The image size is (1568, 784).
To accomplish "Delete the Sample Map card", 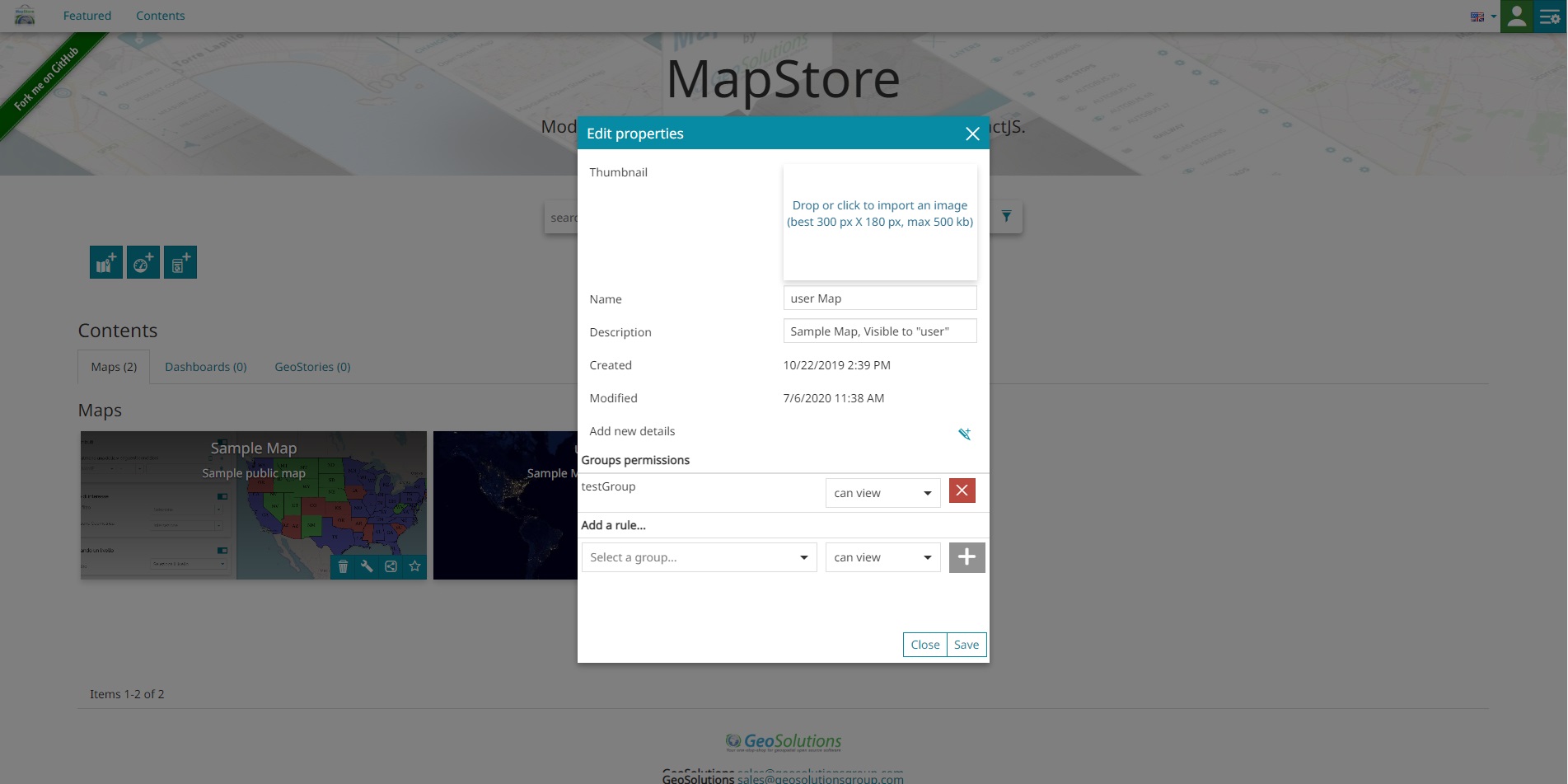I will point(344,566).
